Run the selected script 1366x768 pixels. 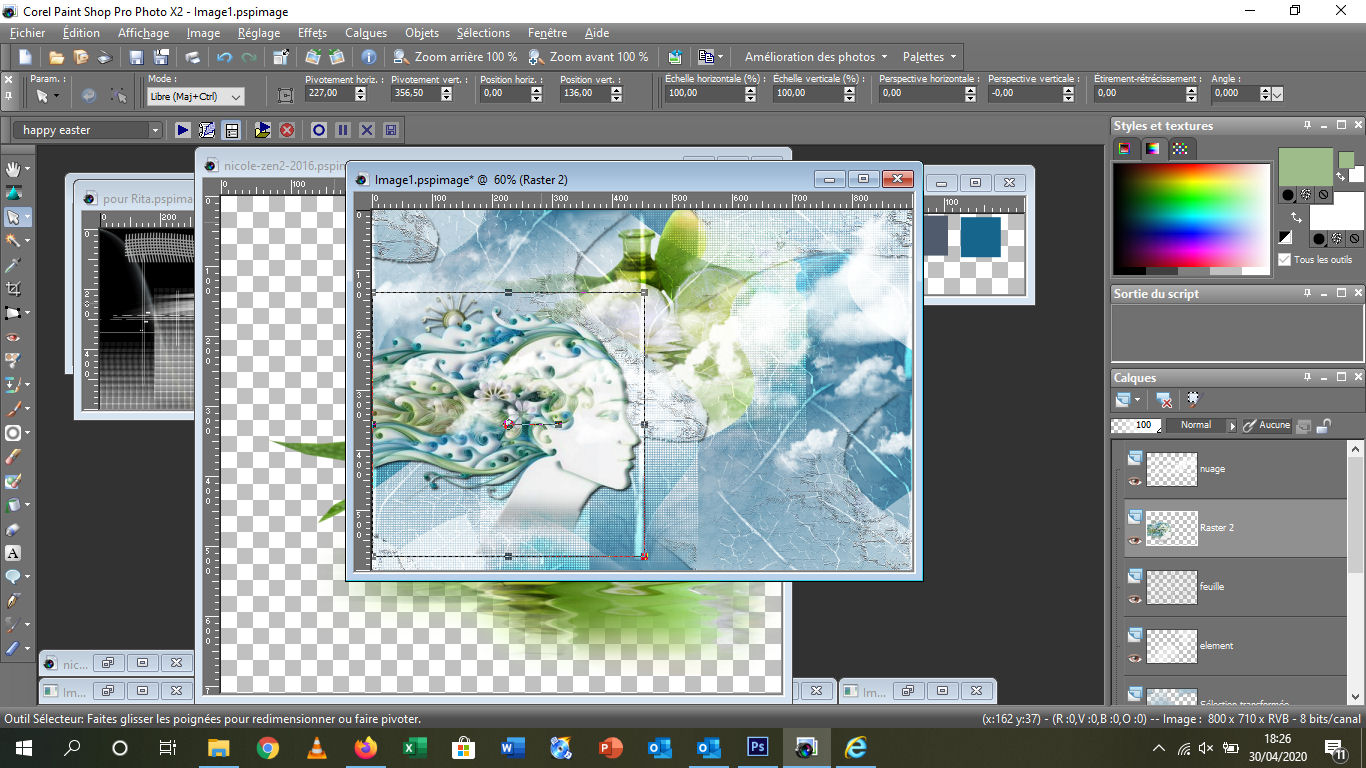tap(183, 130)
